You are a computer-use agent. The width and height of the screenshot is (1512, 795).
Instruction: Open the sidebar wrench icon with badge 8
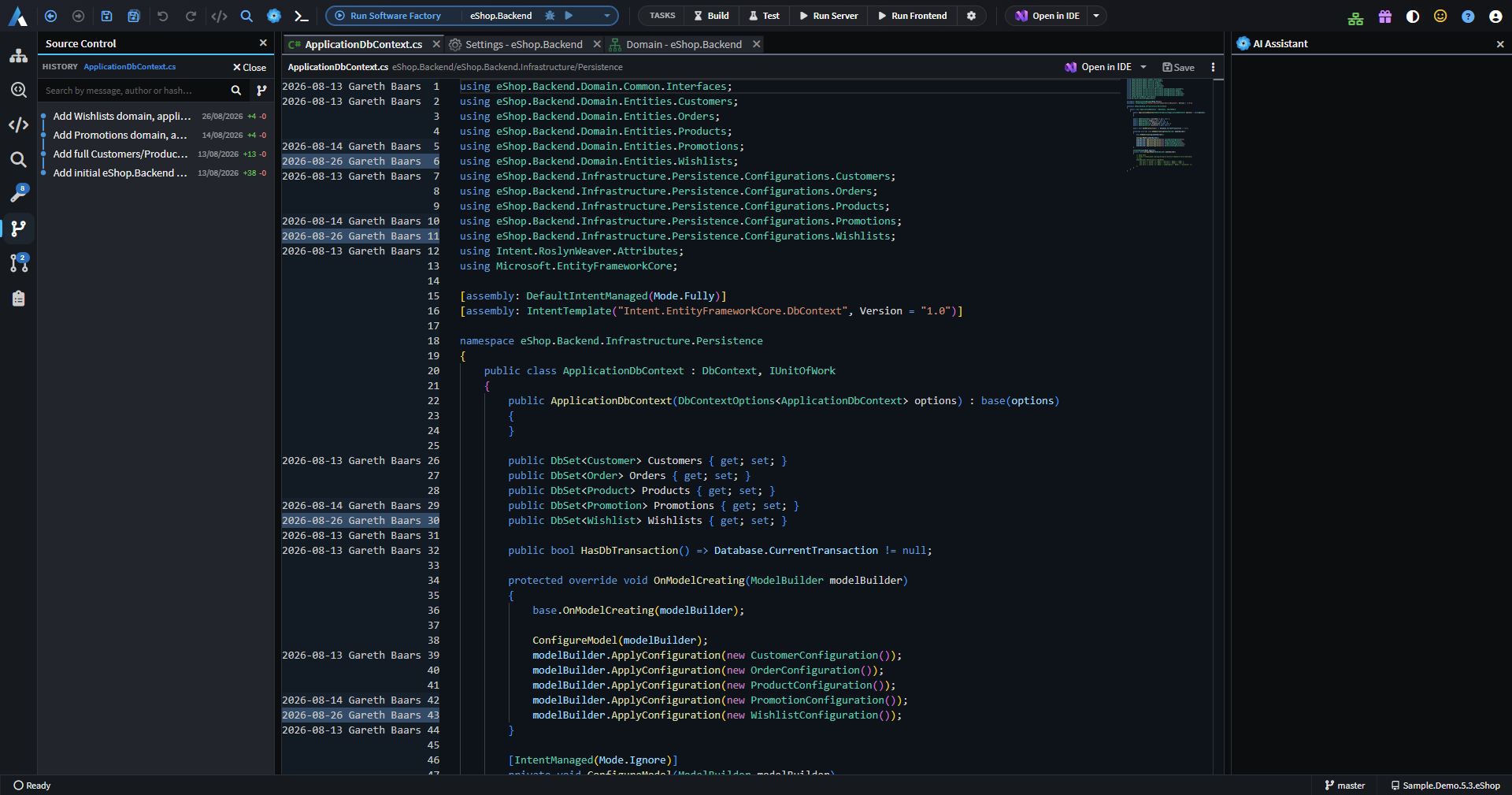coord(19,193)
